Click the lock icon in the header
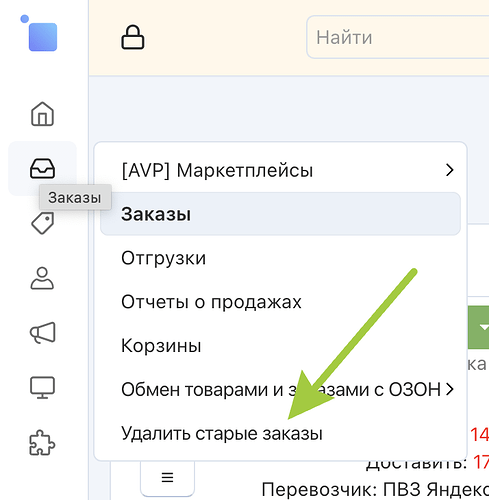489x500 pixels. coord(133,37)
